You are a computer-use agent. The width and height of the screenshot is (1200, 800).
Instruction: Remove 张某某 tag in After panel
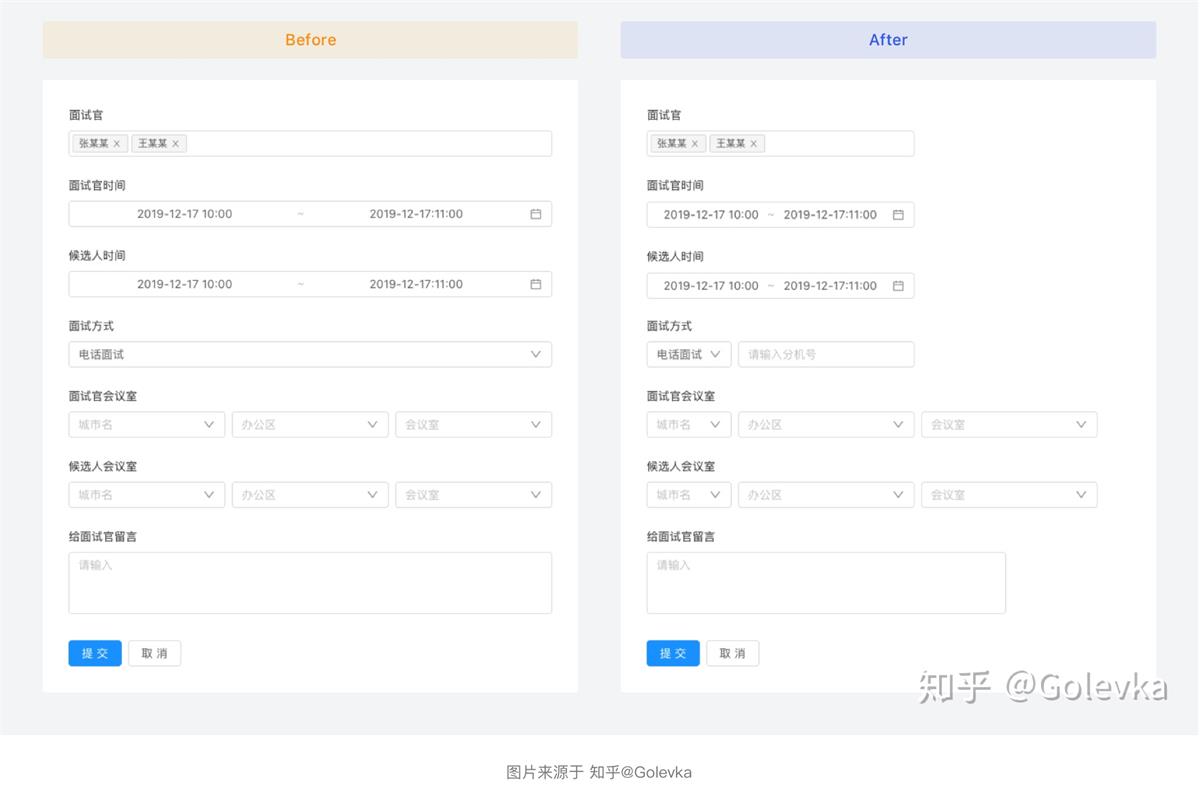point(695,144)
